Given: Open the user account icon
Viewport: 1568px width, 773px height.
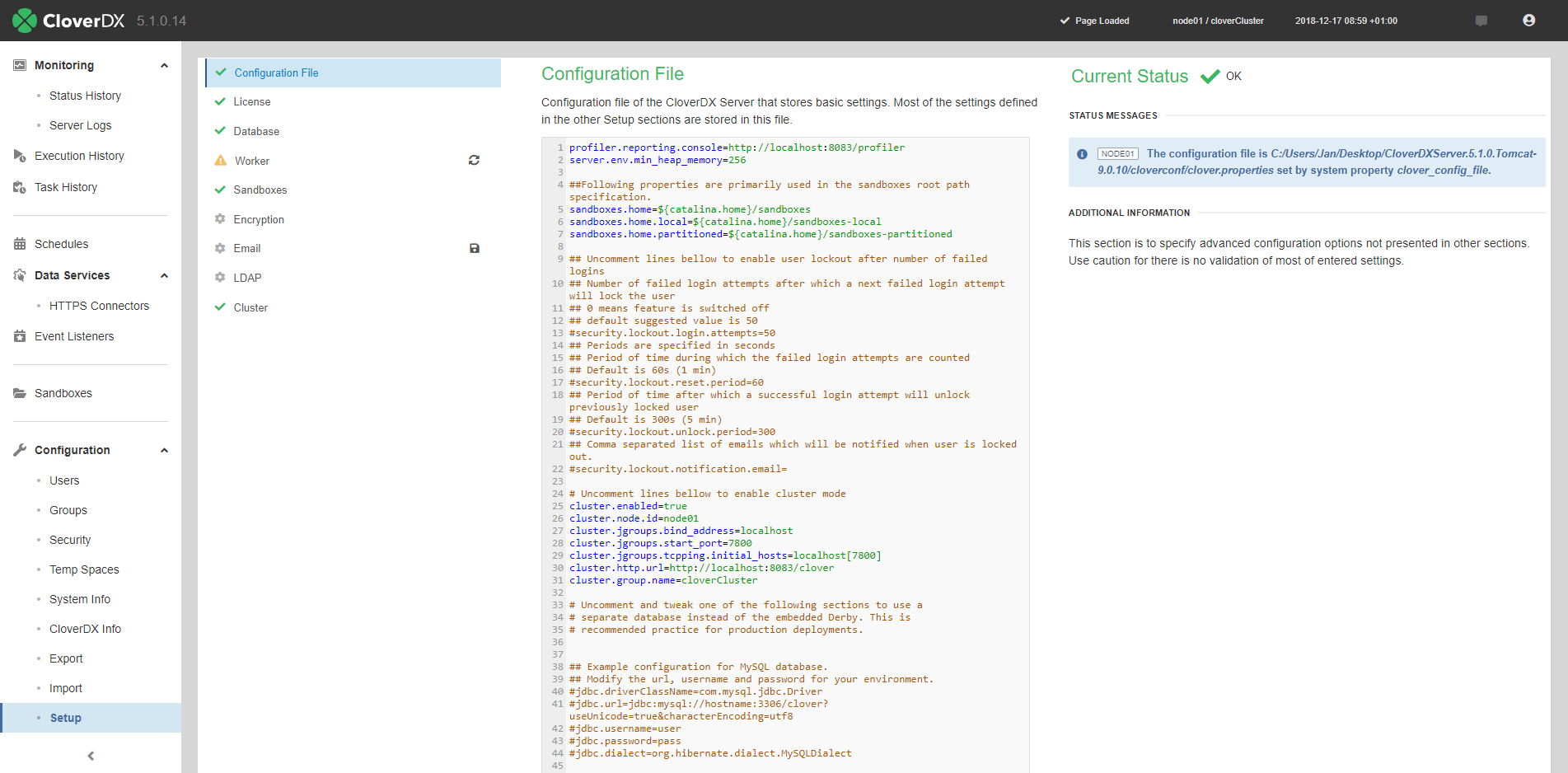Looking at the screenshot, I should coord(1528,21).
